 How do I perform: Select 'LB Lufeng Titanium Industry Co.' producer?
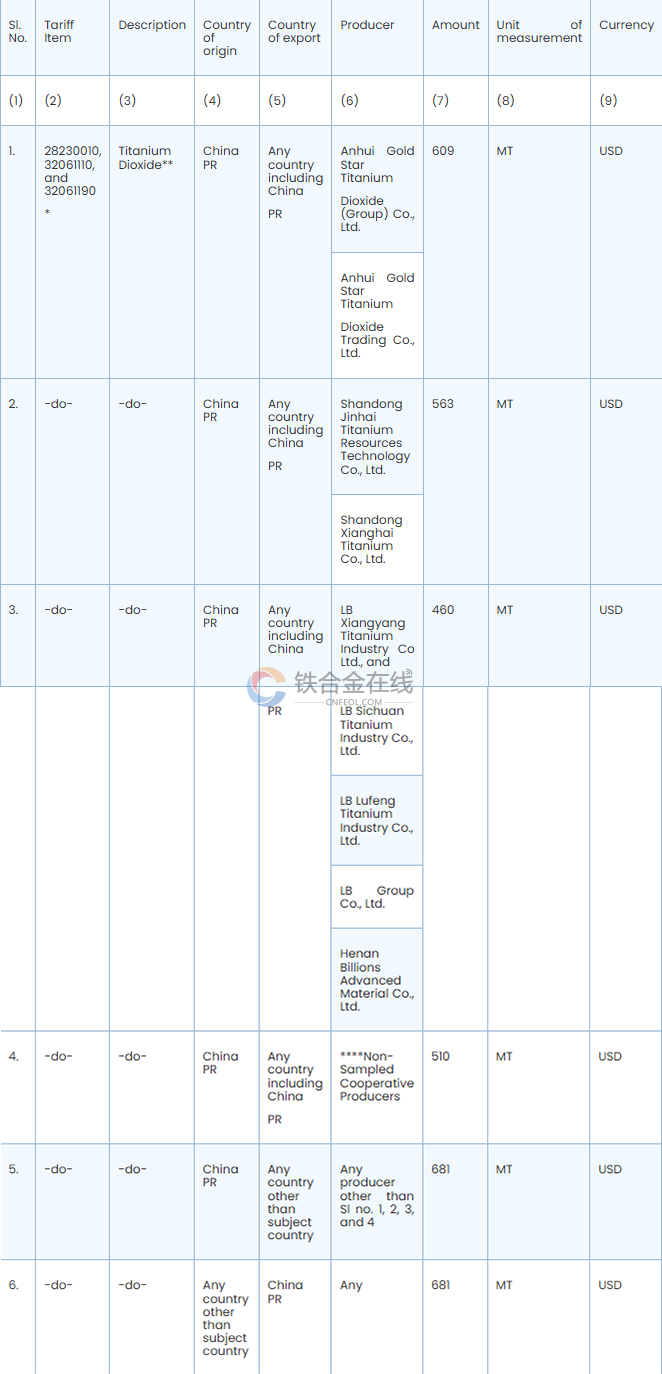(x=376, y=821)
